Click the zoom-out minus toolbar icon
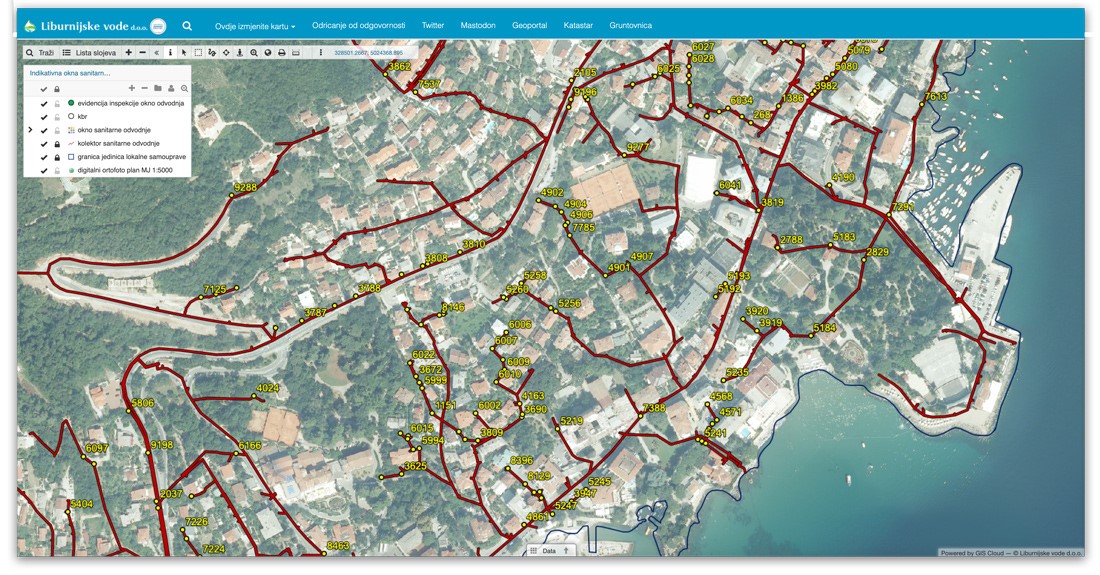The image size is (1100, 575). click(x=142, y=52)
